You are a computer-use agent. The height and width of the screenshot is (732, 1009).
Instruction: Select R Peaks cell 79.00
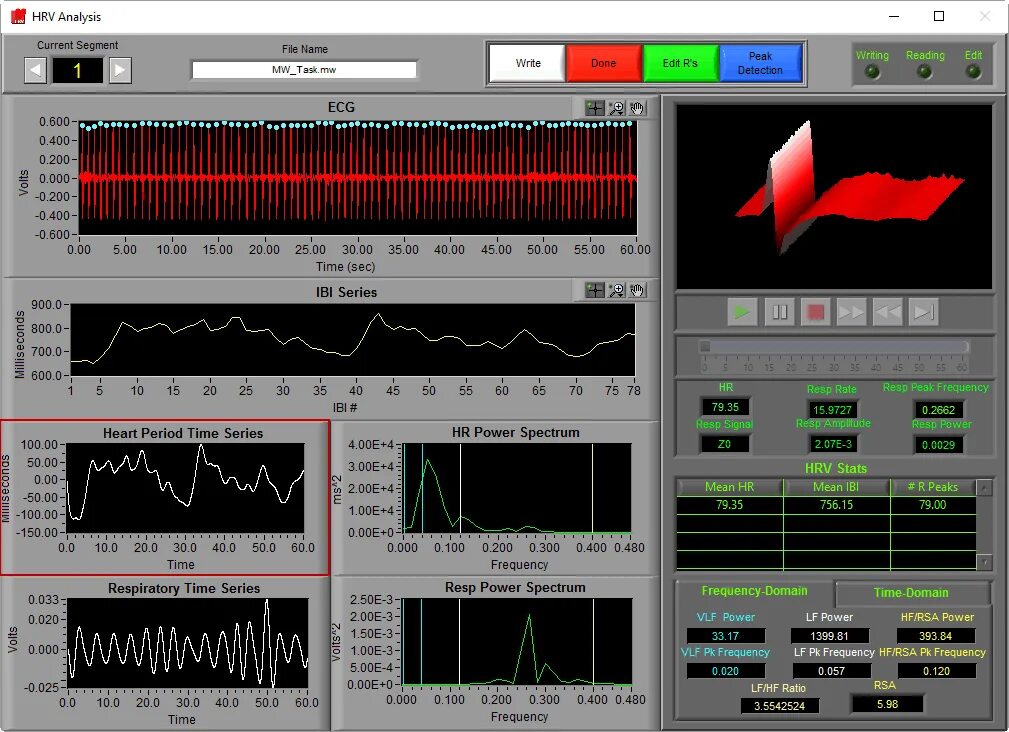coord(932,505)
